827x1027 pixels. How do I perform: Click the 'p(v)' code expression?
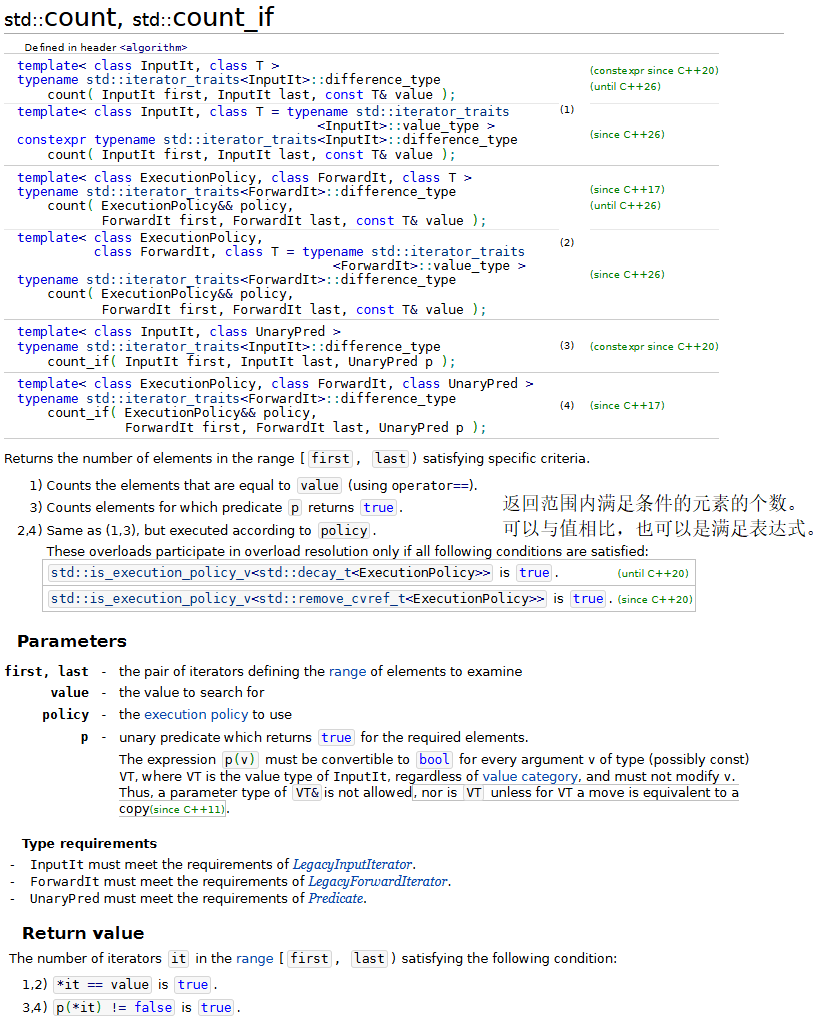(x=240, y=760)
